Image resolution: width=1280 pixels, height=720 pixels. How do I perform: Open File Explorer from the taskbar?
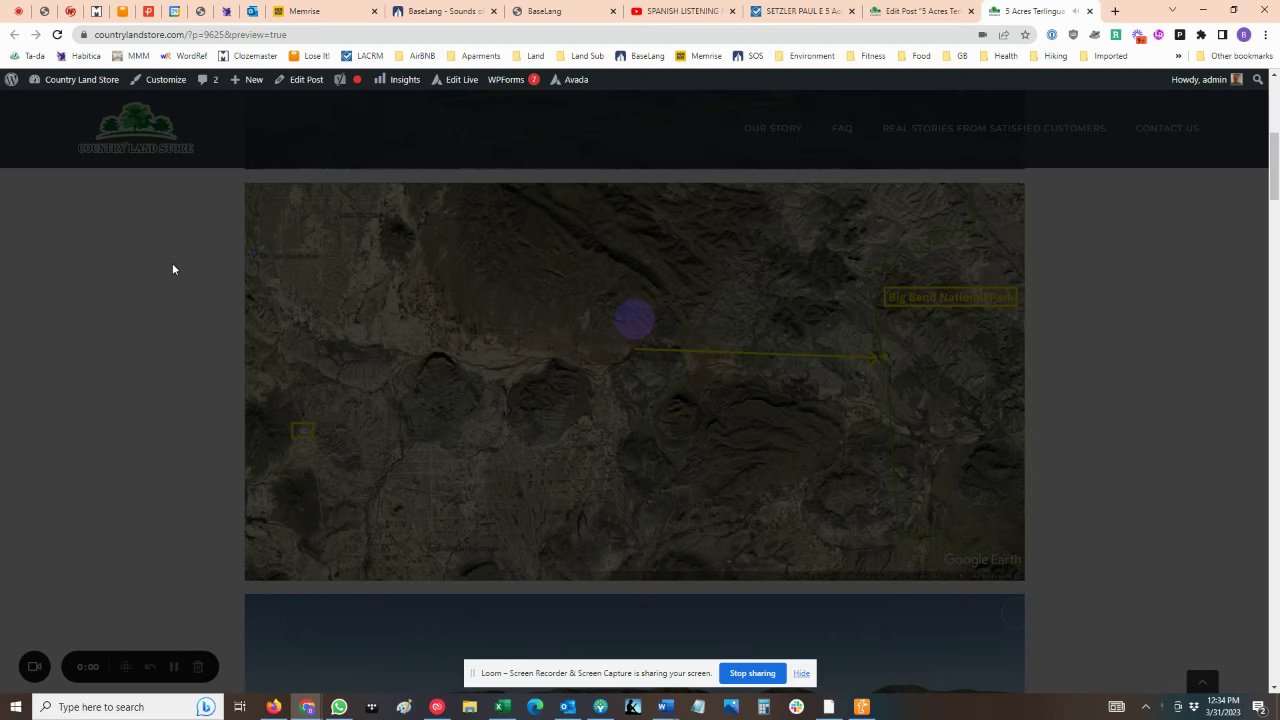pos(469,707)
